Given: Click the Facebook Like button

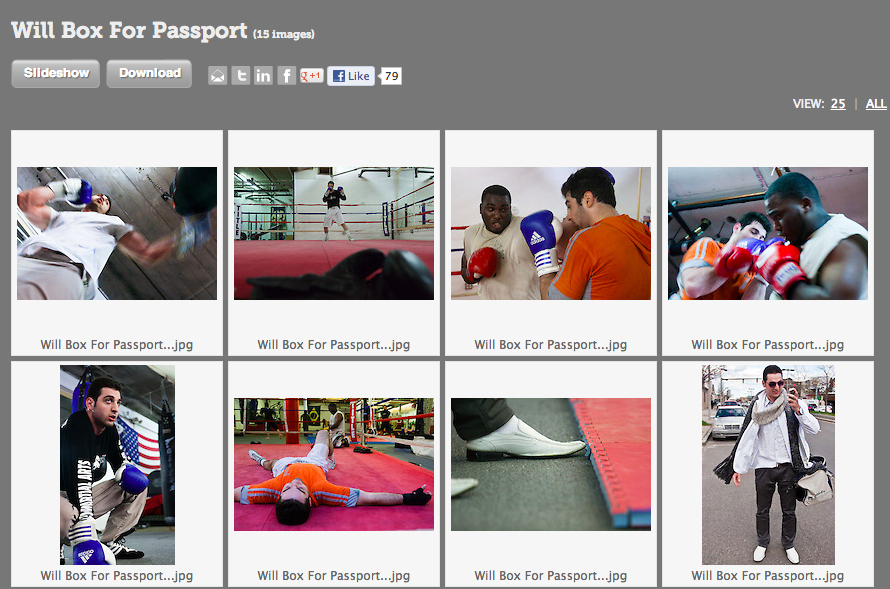Looking at the screenshot, I should (x=351, y=75).
